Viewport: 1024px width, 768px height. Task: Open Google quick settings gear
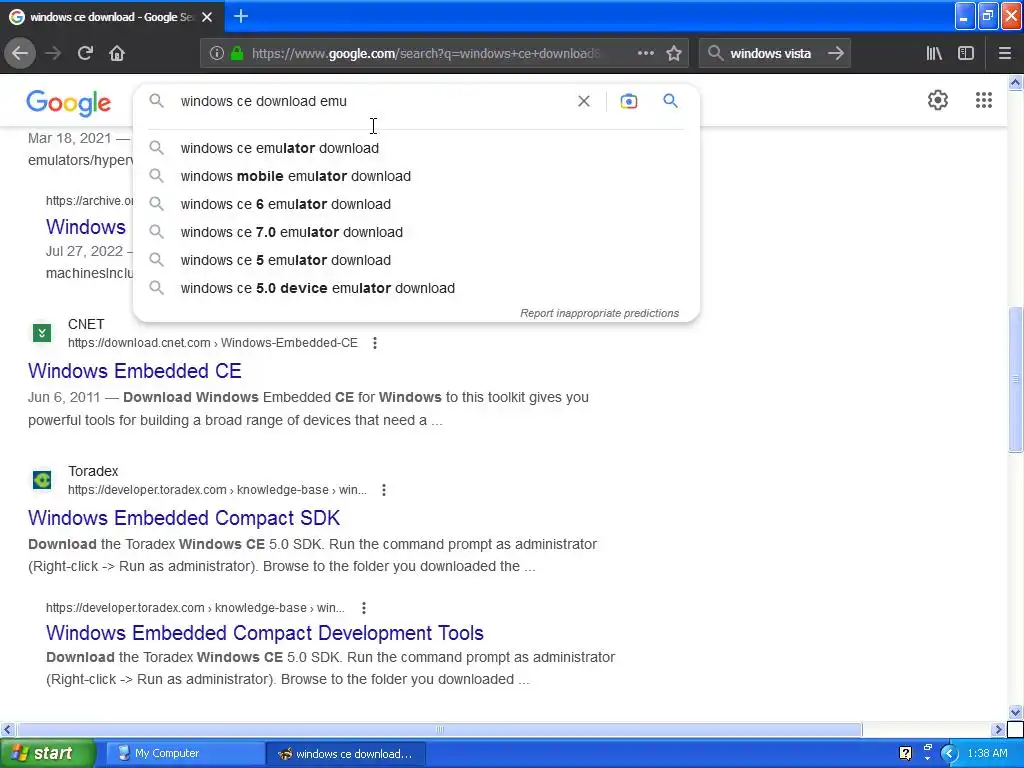point(938,100)
